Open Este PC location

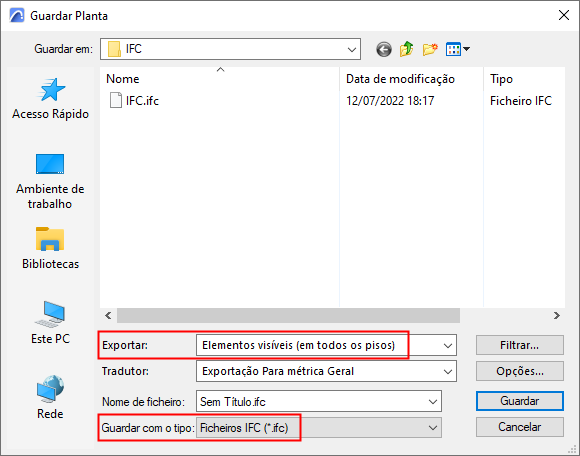[50, 323]
